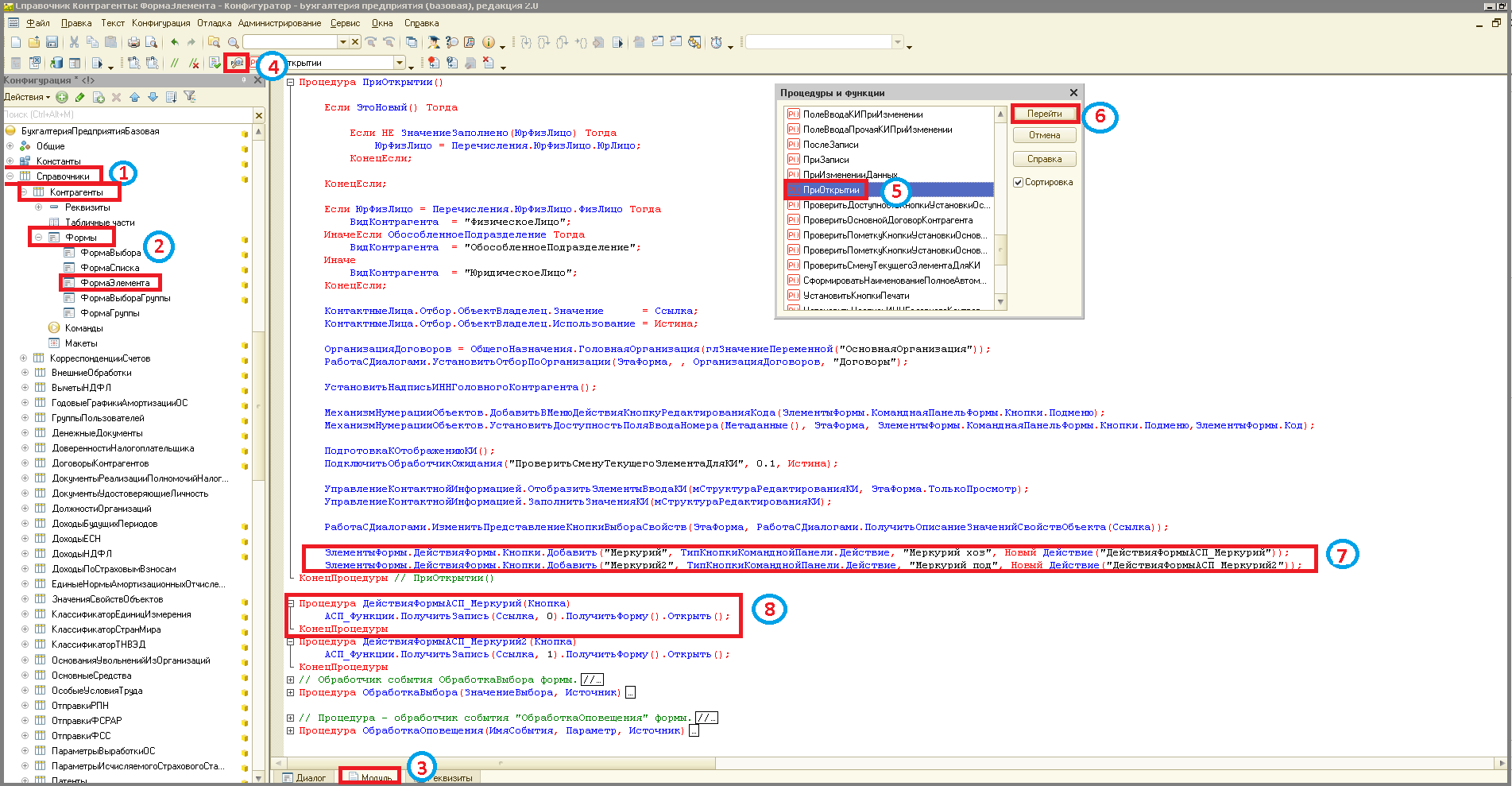Viewport: 1512px width, 786px height.
Task: Expand the Реквизиты tree node
Action: pos(39,207)
